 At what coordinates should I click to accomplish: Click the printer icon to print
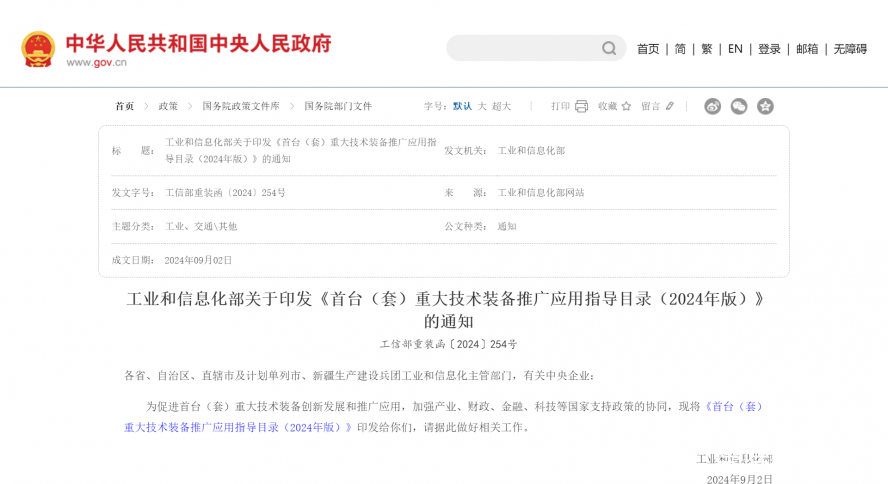(581, 106)
